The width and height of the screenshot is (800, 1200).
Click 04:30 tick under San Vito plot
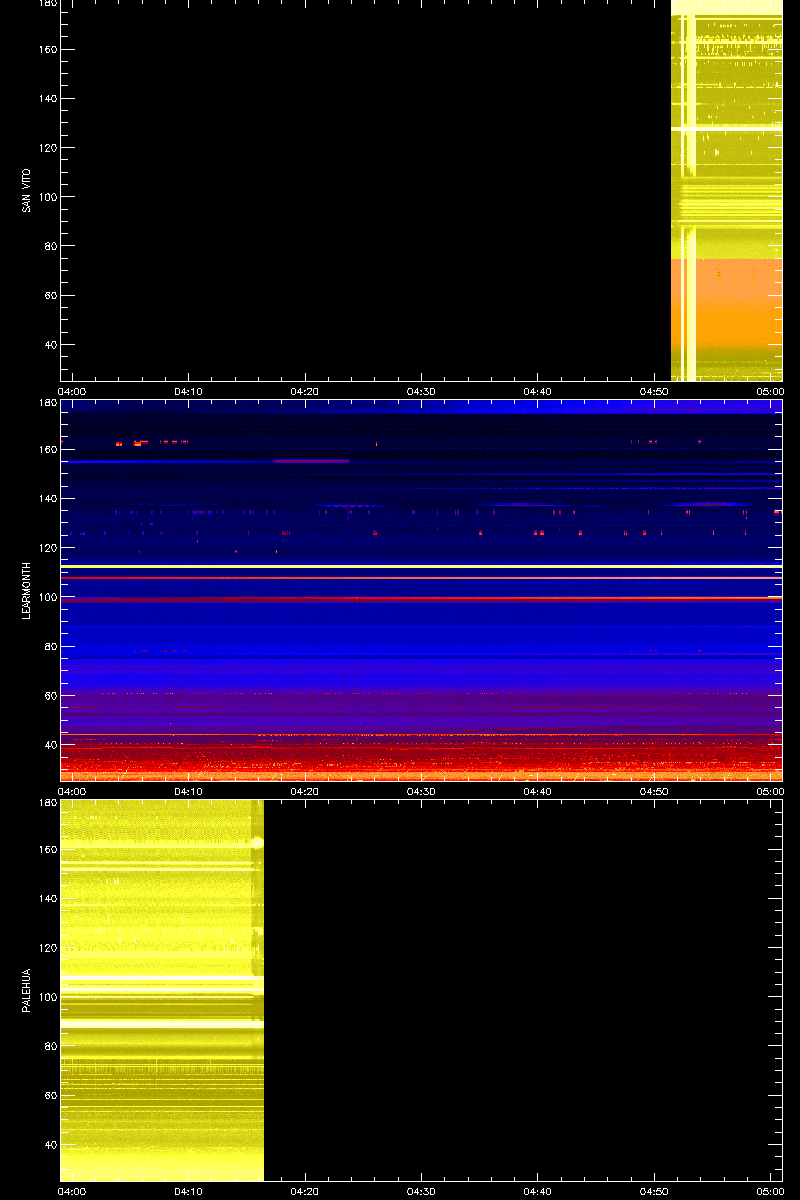(x=421, y=391)
